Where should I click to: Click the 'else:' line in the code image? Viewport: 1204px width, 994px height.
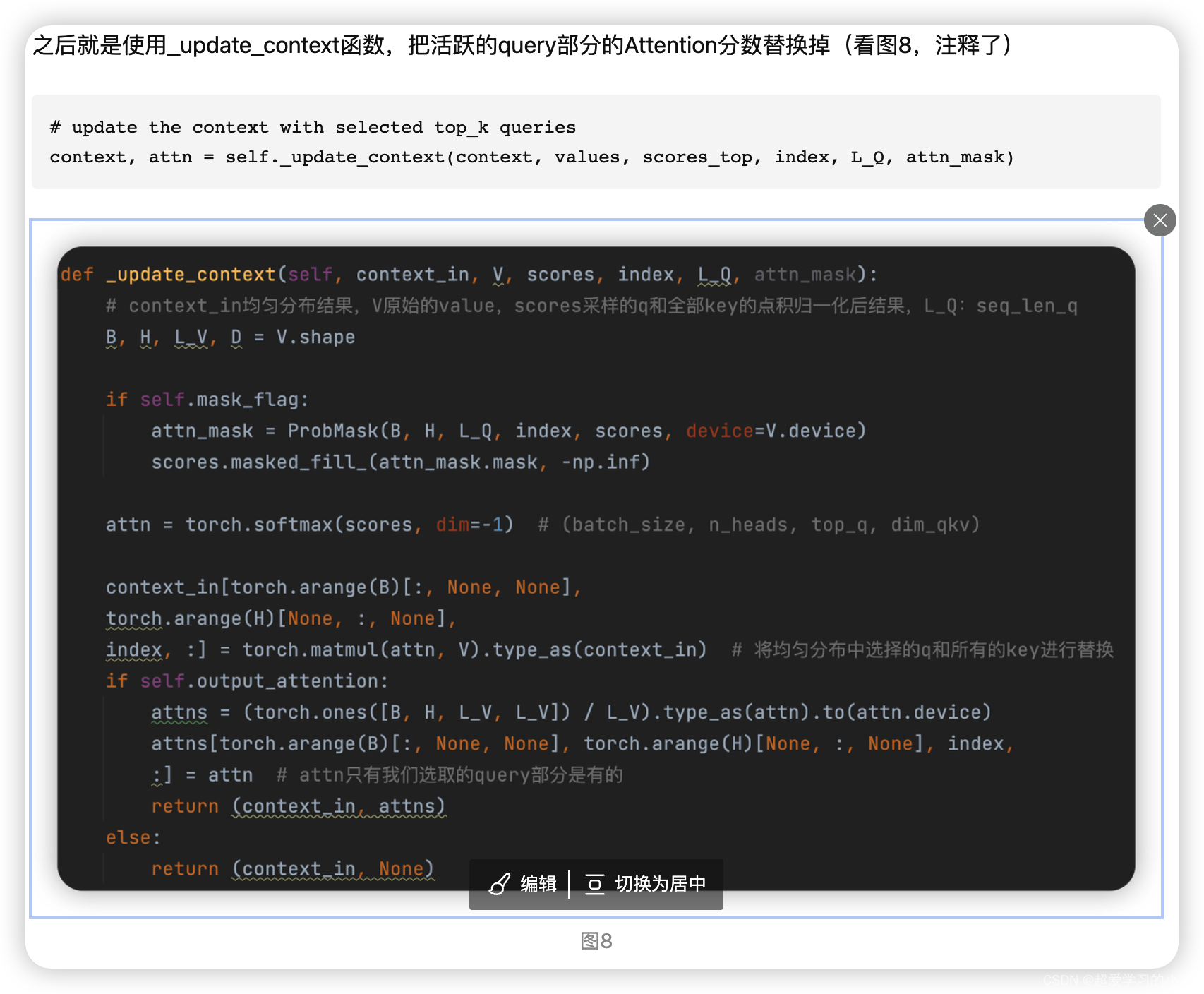coord(133,837)
